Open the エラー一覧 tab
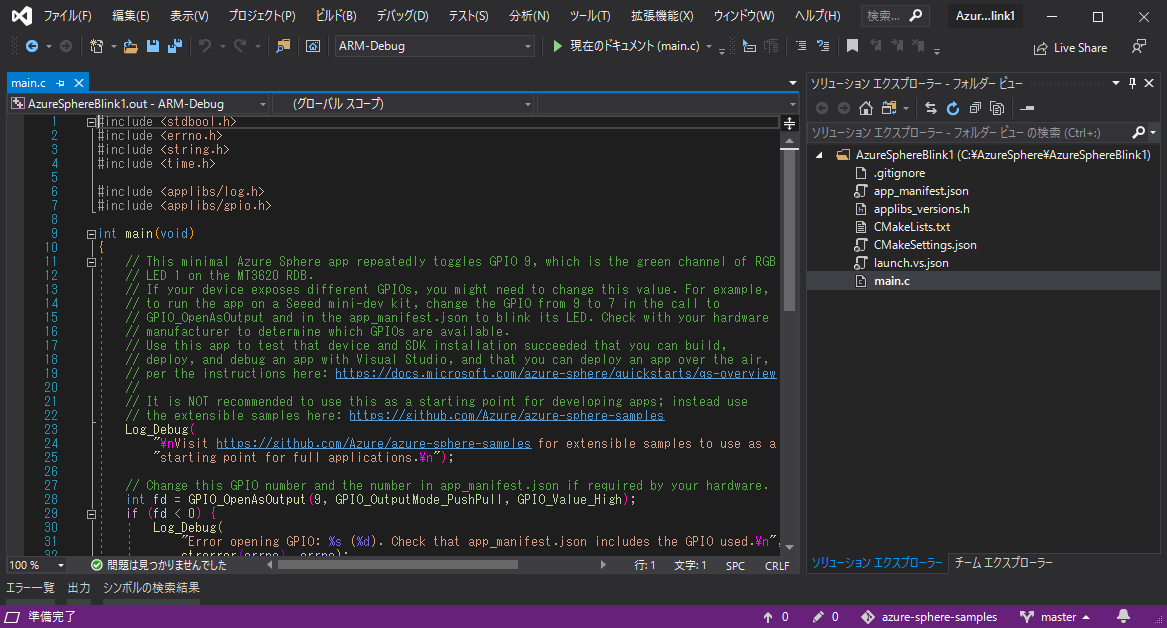Viewport: 1167px width, 628px height. [x=31, y=588]
